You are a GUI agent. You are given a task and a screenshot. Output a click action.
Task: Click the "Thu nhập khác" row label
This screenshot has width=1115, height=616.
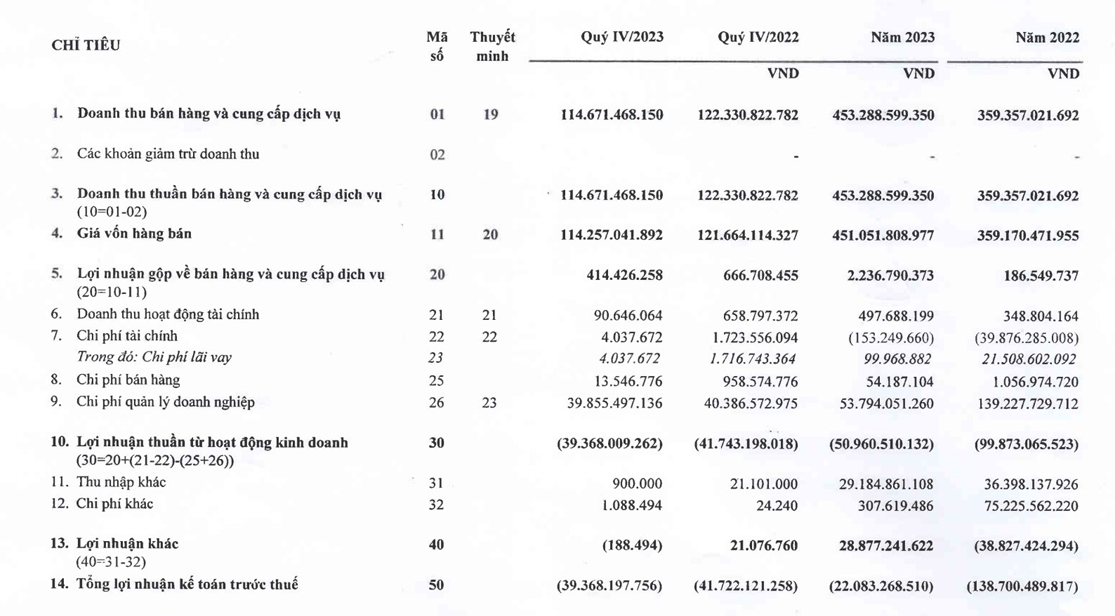click(x=119, y=482)
